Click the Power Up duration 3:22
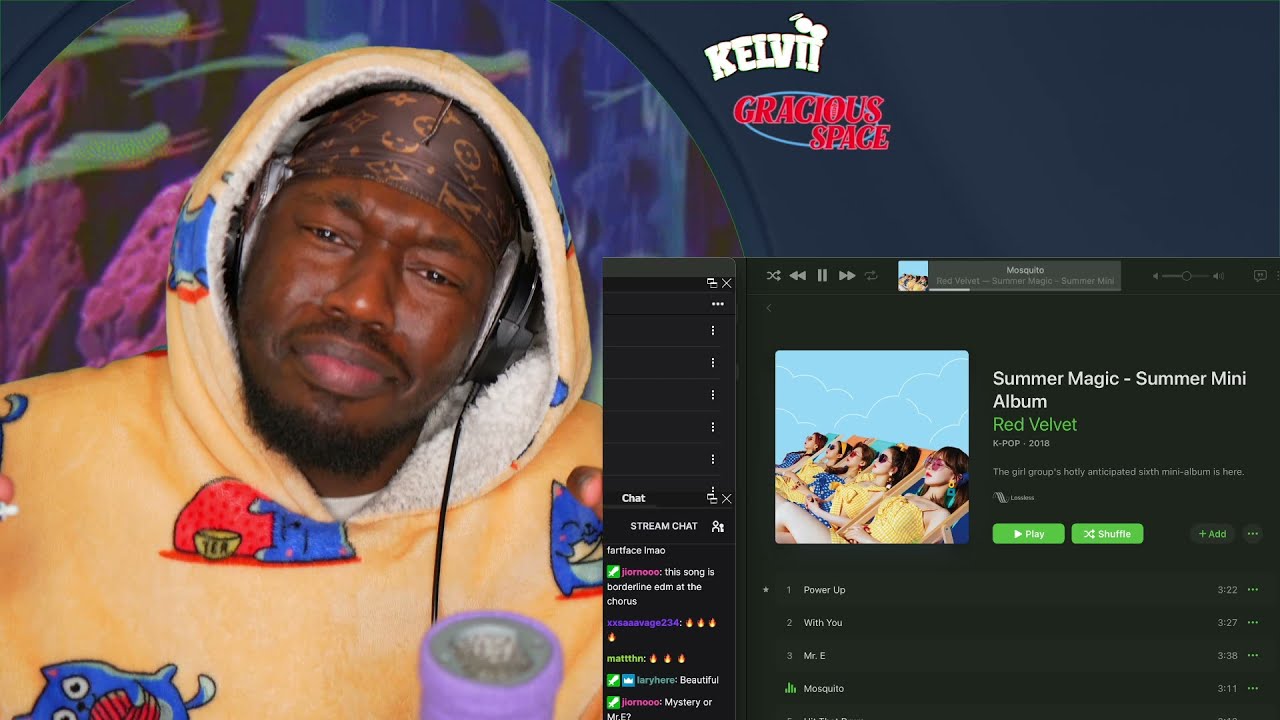1280x720 pixels. (x=1227, y=590)
